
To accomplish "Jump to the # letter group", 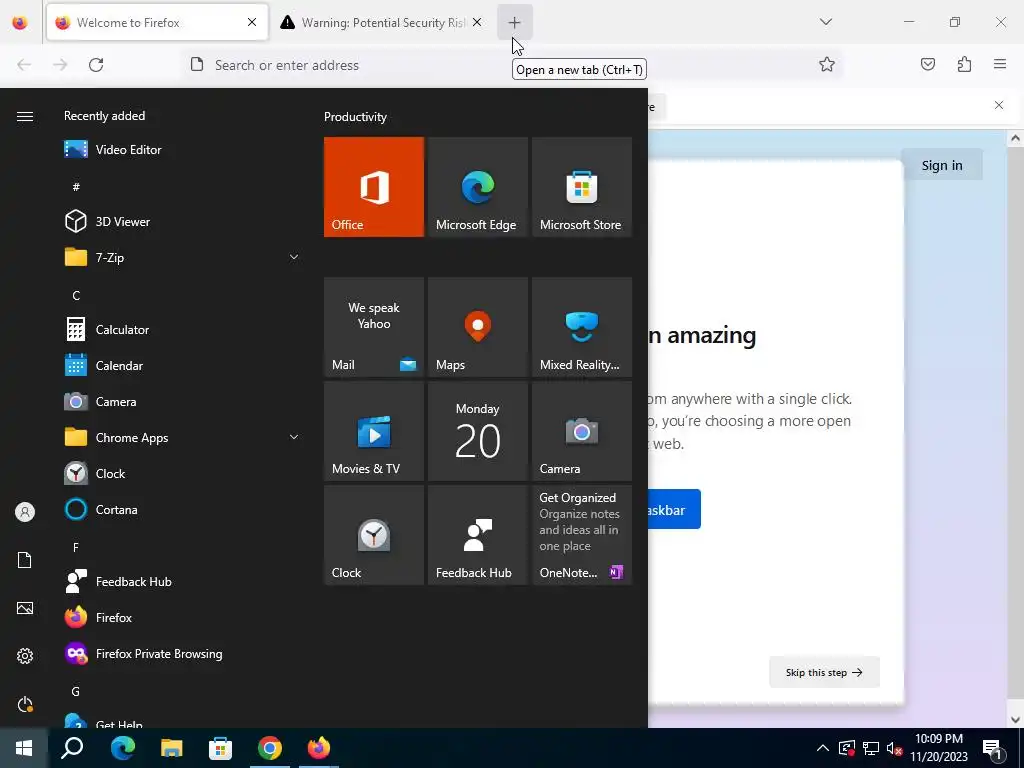I will [76, 187].
